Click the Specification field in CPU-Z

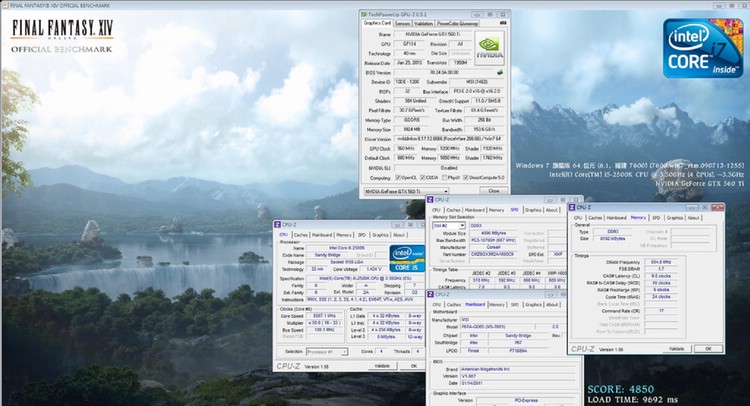click(364, 278)
